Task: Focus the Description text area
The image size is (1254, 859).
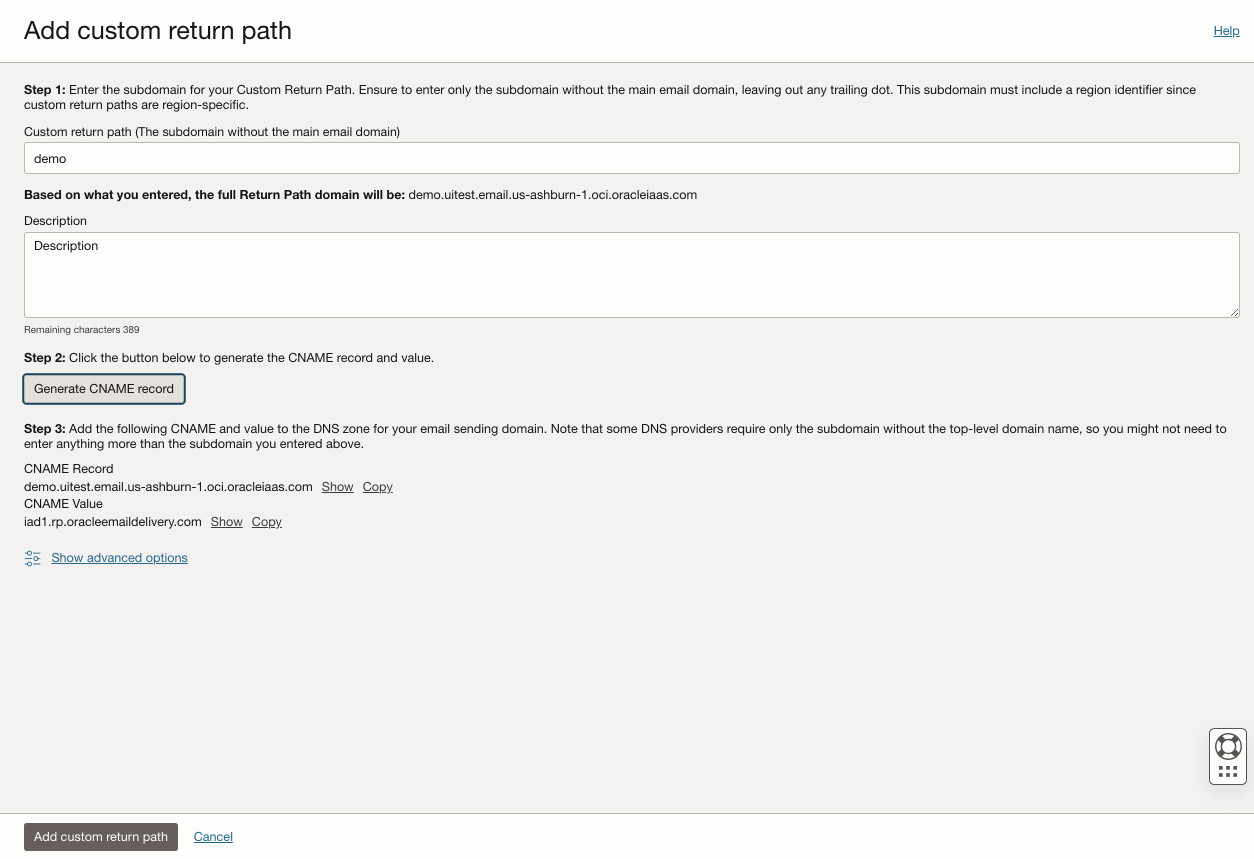Action: pos(632,274)
